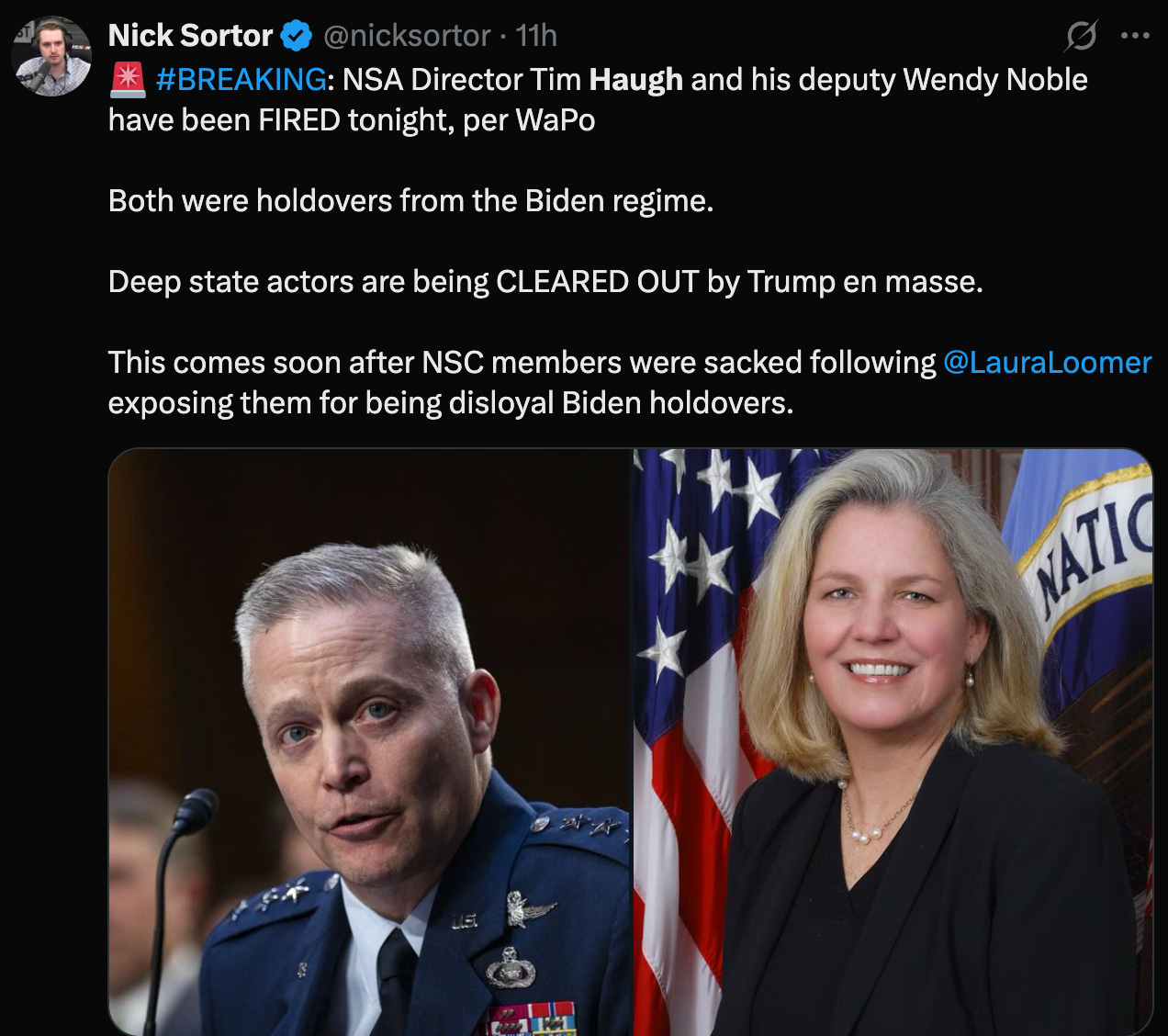
Task: Click the blue verified checkmark badge
Action: 296,36
